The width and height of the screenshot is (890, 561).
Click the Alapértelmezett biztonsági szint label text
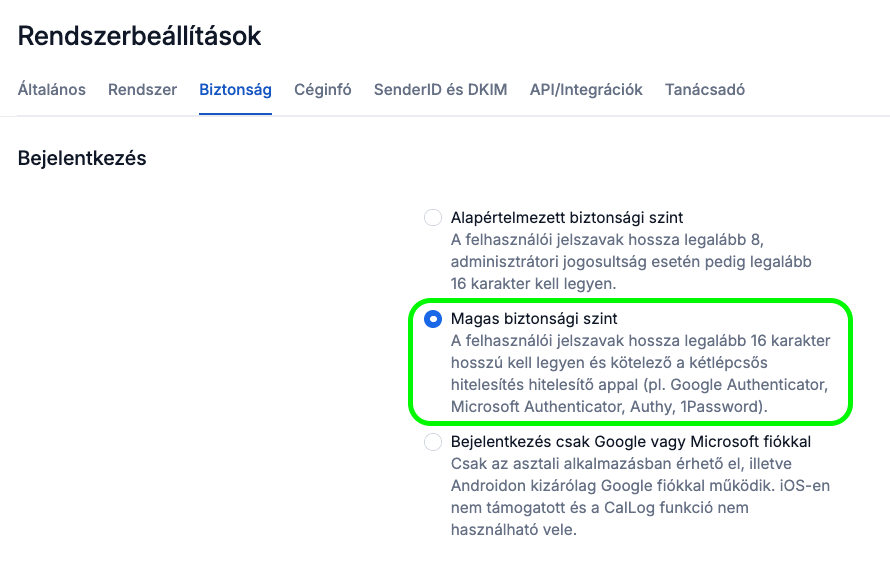pos(567,217)
